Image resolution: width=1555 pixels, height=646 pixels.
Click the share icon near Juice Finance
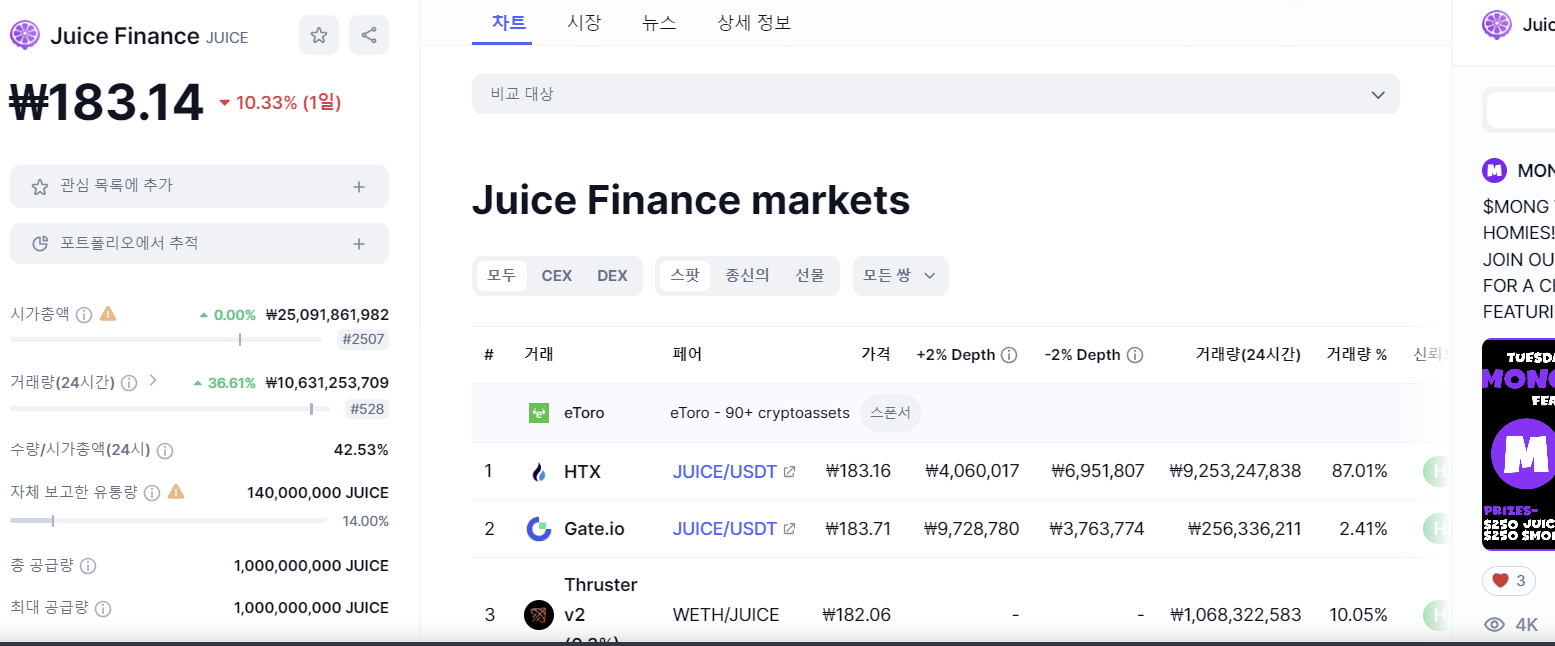tap(369, 36)
